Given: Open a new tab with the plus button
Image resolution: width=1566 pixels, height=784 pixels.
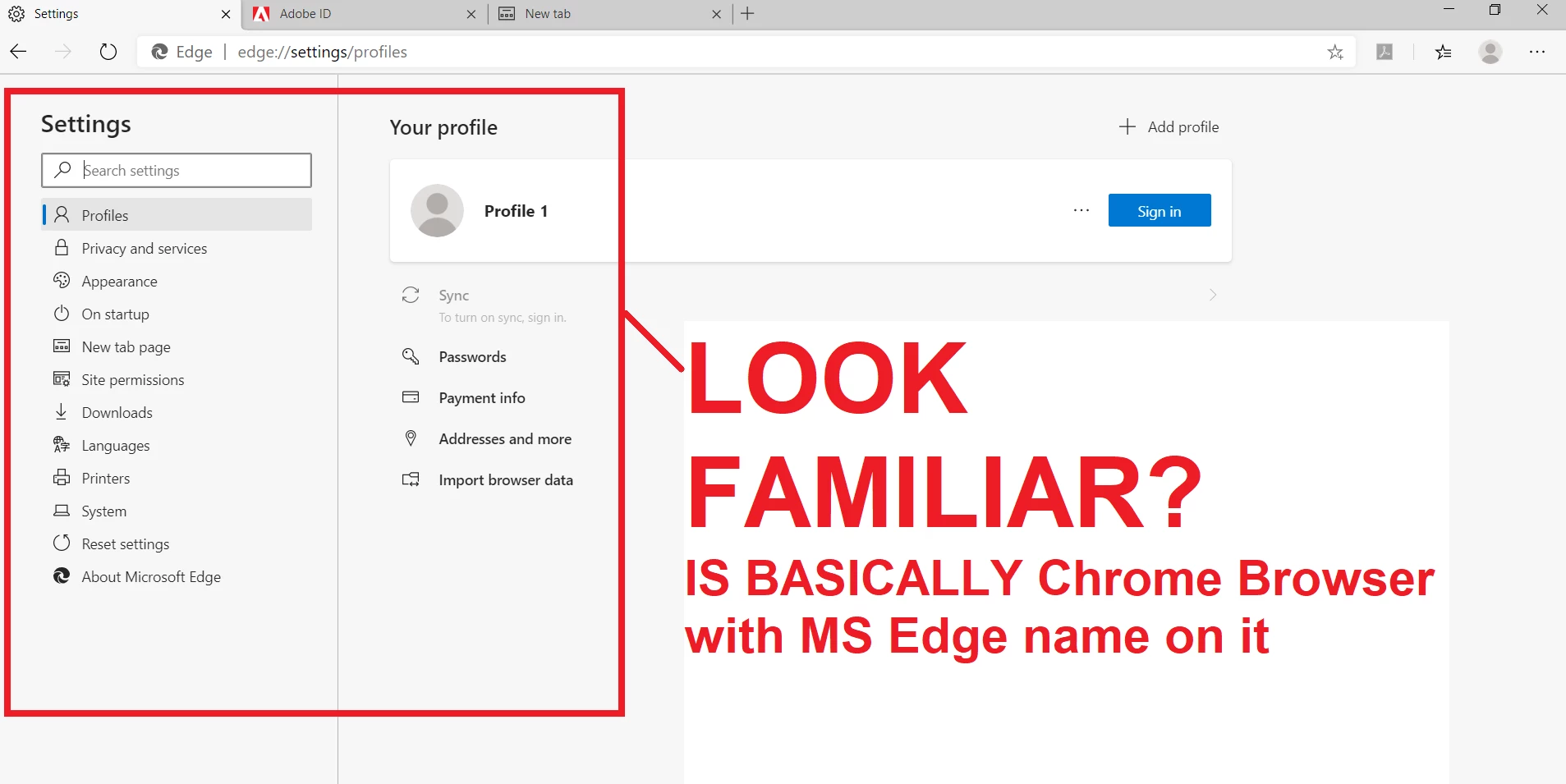Looking at the screenshot, I should [x=747, y=14].
